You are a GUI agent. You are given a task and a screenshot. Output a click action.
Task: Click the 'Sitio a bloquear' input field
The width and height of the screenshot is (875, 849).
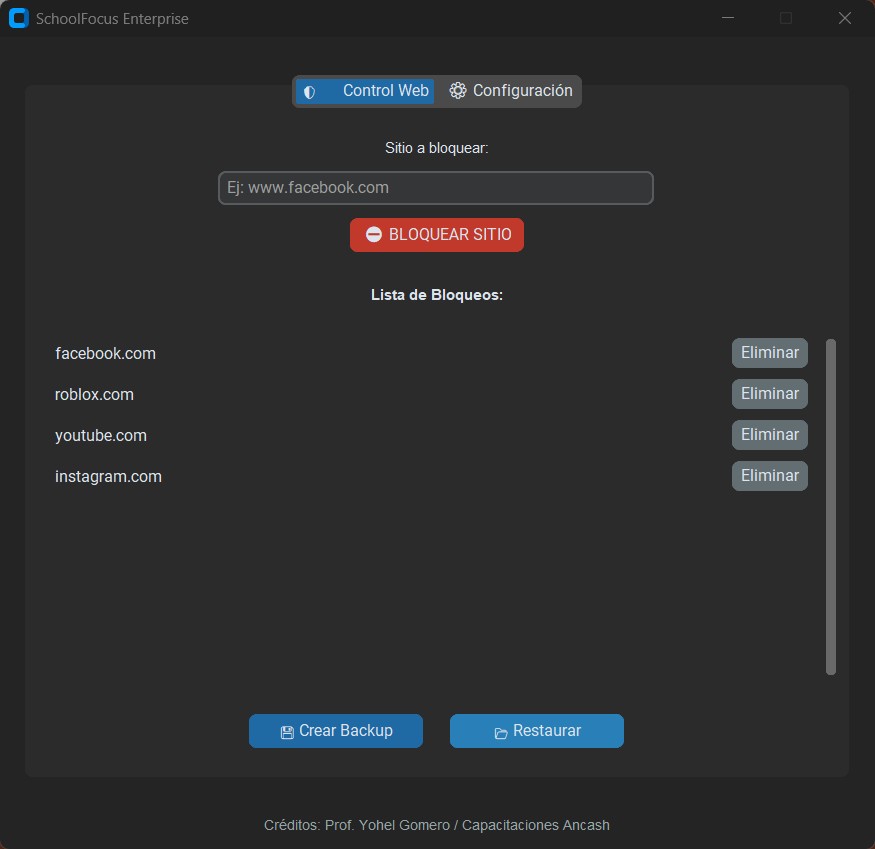(436, 188)
